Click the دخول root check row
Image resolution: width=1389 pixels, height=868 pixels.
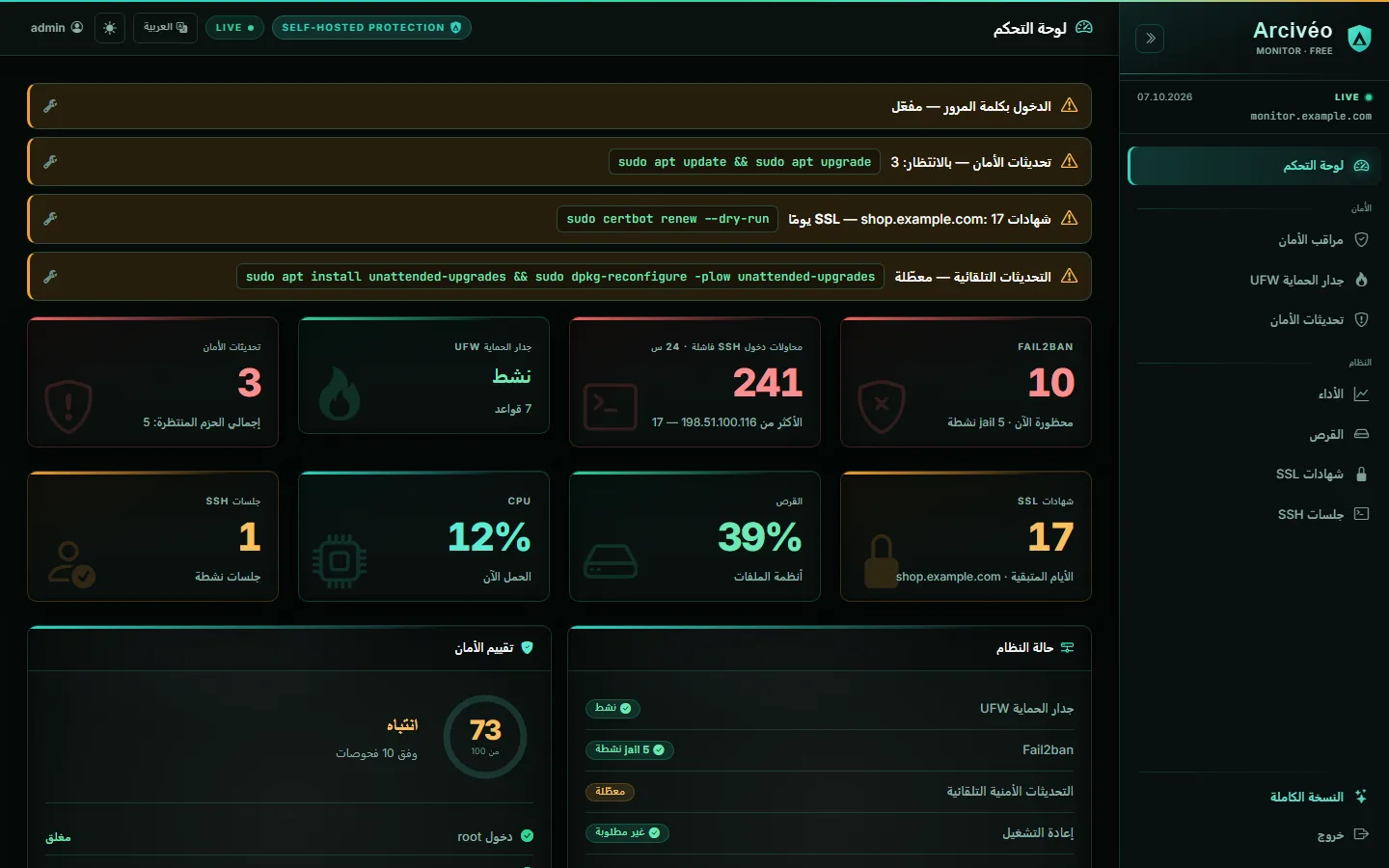pos(289,837)
